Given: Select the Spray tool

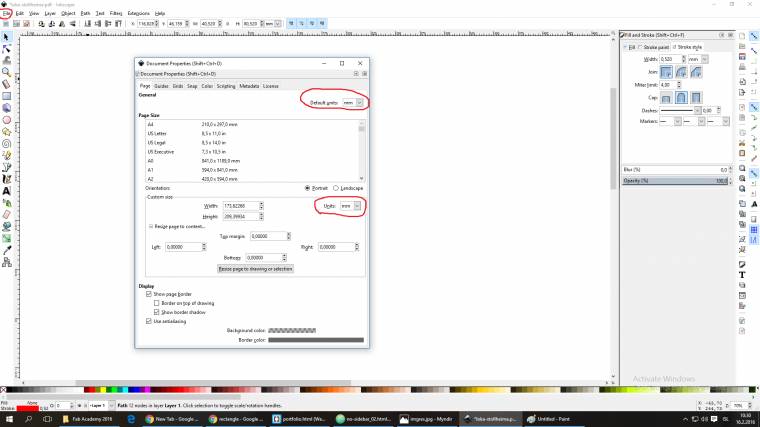Looking at the screenshot, I should click(6, 203).
